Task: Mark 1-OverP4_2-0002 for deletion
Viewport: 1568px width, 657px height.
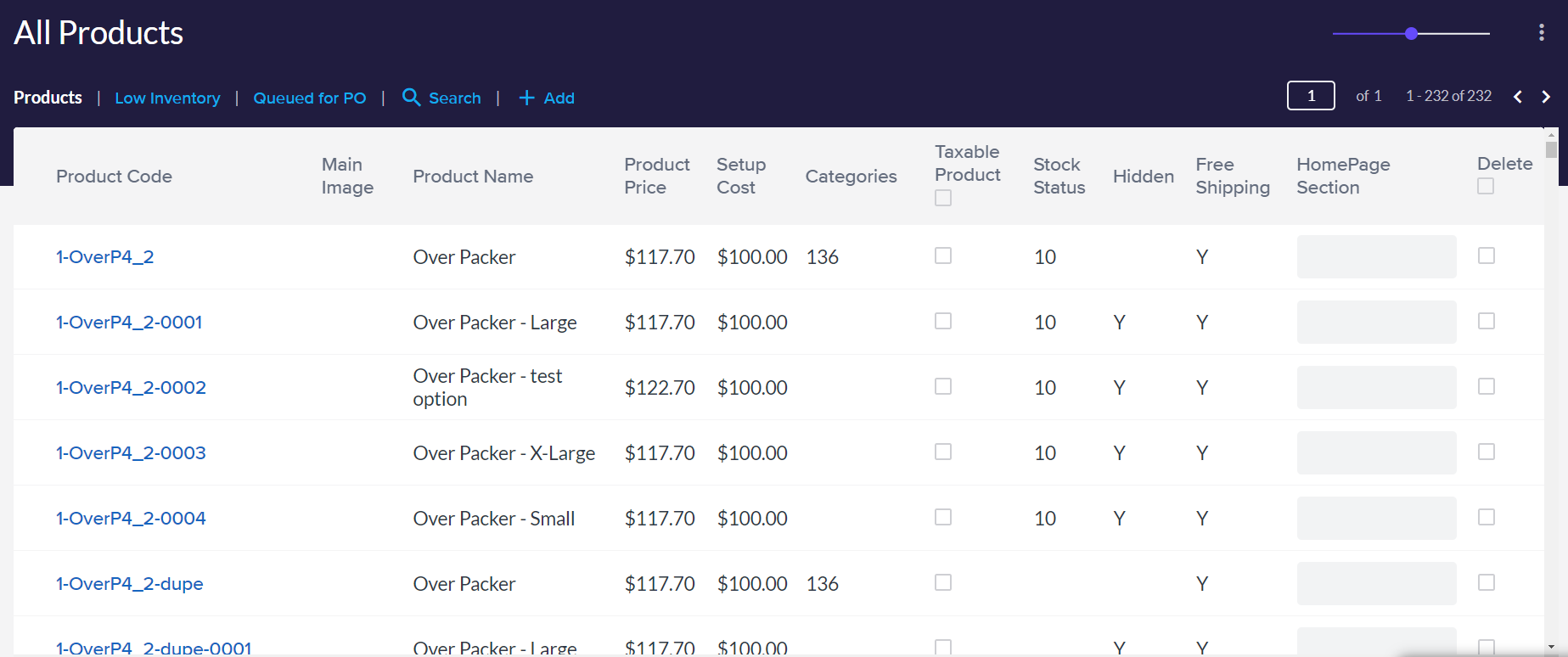Action: click(1487, 386)
